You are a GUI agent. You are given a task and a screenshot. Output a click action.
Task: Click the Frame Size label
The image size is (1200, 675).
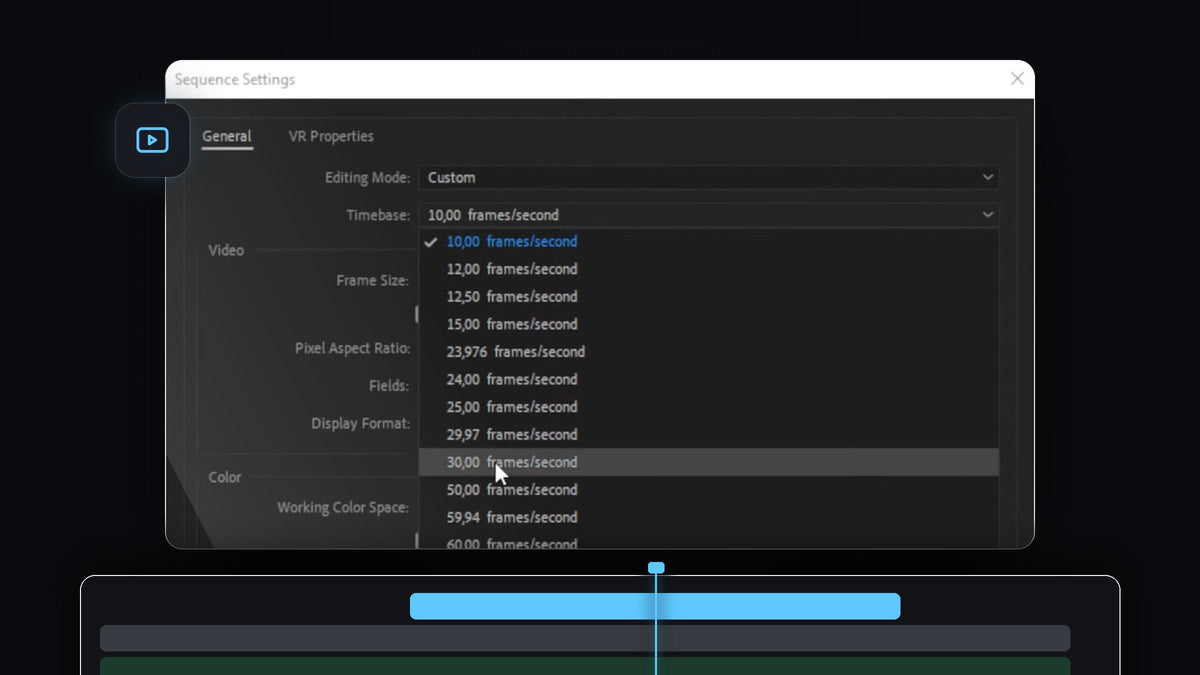coord(372,281)
